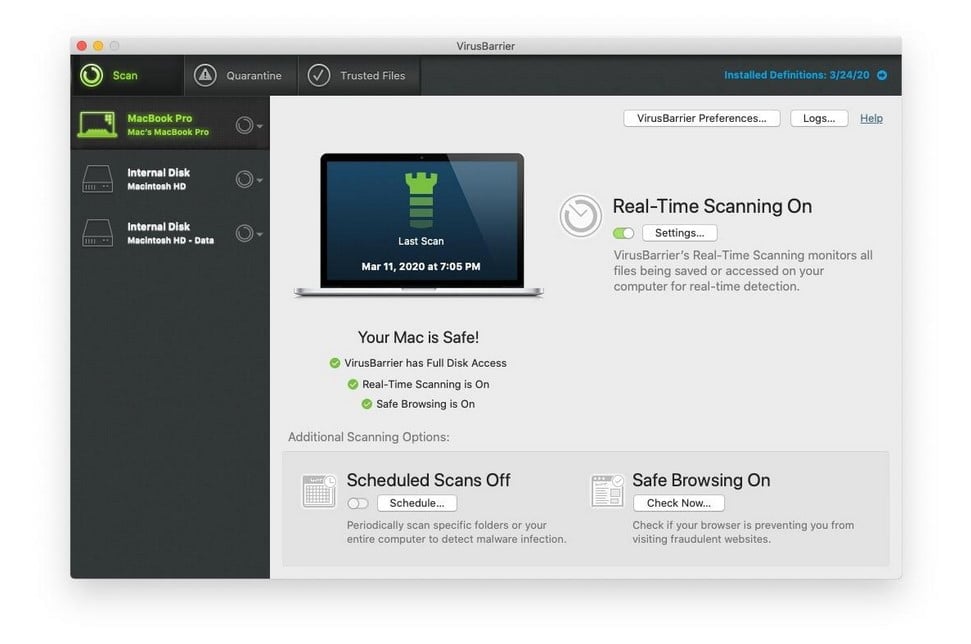Click the blue arrow beside Installed Definitions

point(882,75)
